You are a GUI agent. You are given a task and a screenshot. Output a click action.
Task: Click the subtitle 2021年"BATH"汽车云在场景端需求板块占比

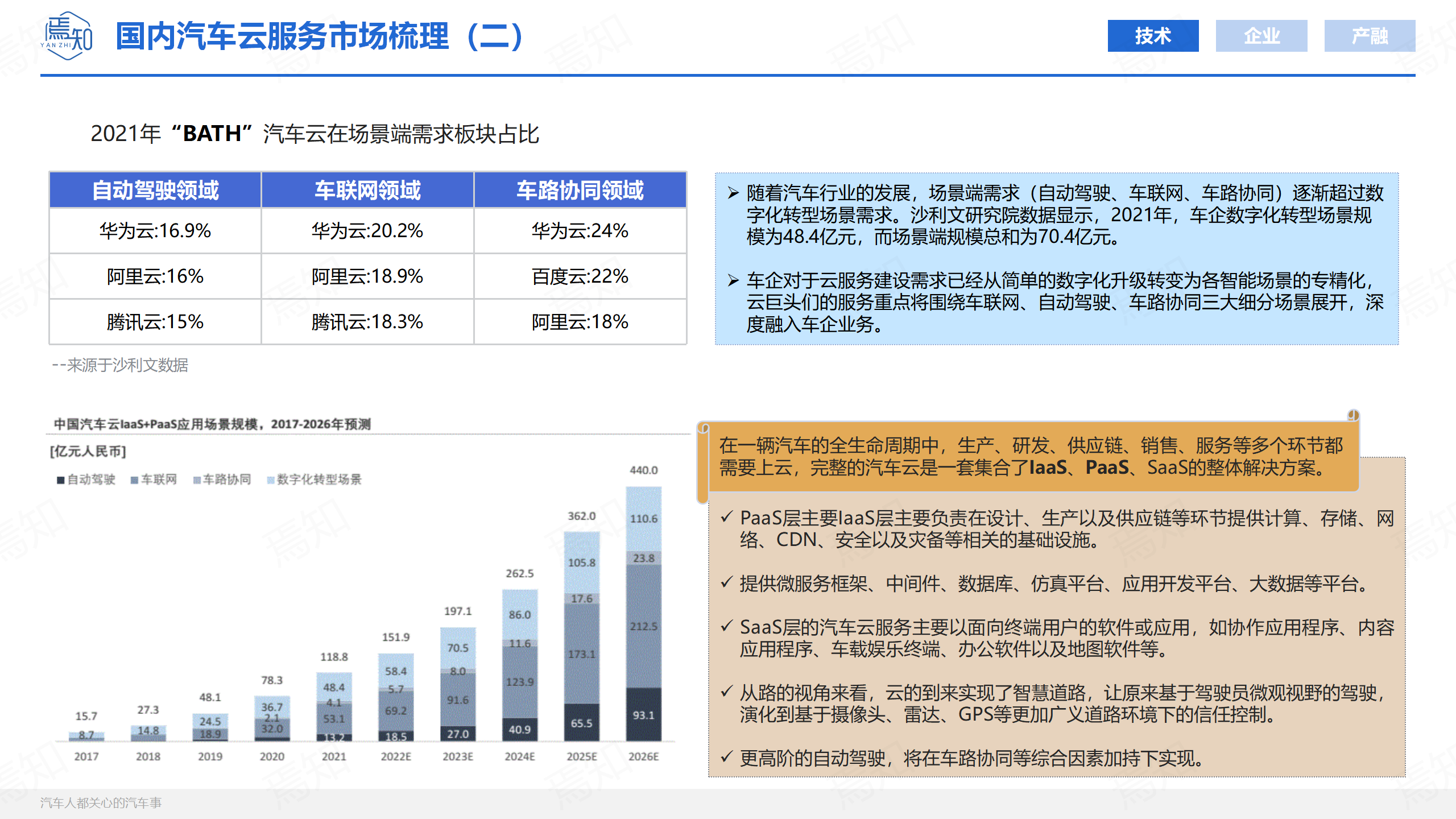coord(315,134)
